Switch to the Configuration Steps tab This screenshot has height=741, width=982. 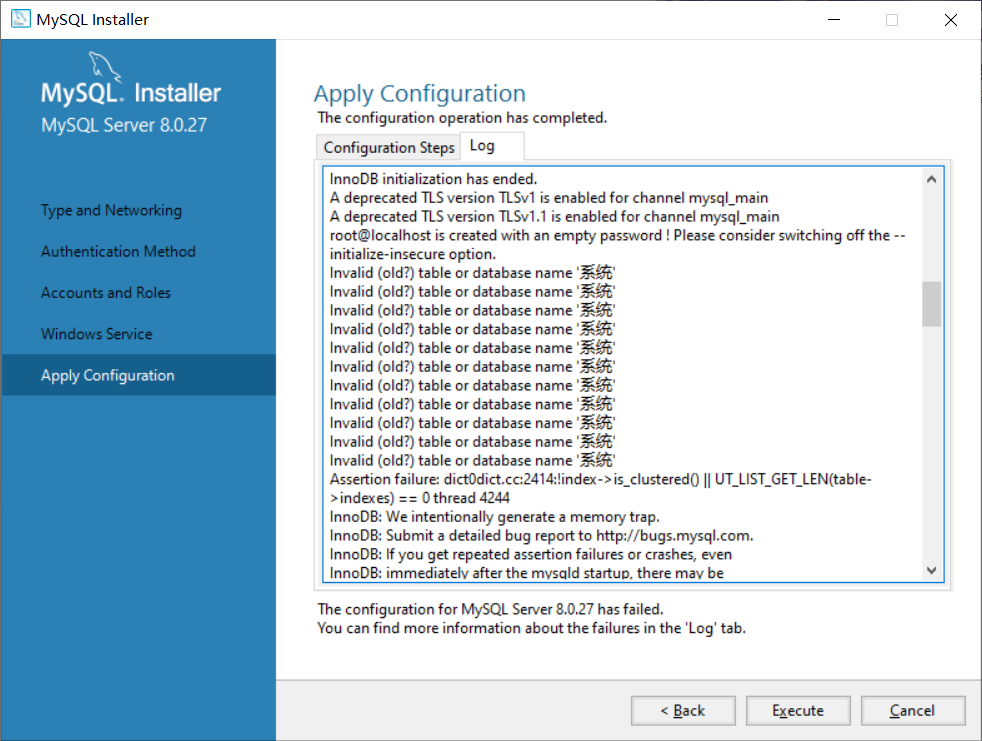(x=388, y=146)
